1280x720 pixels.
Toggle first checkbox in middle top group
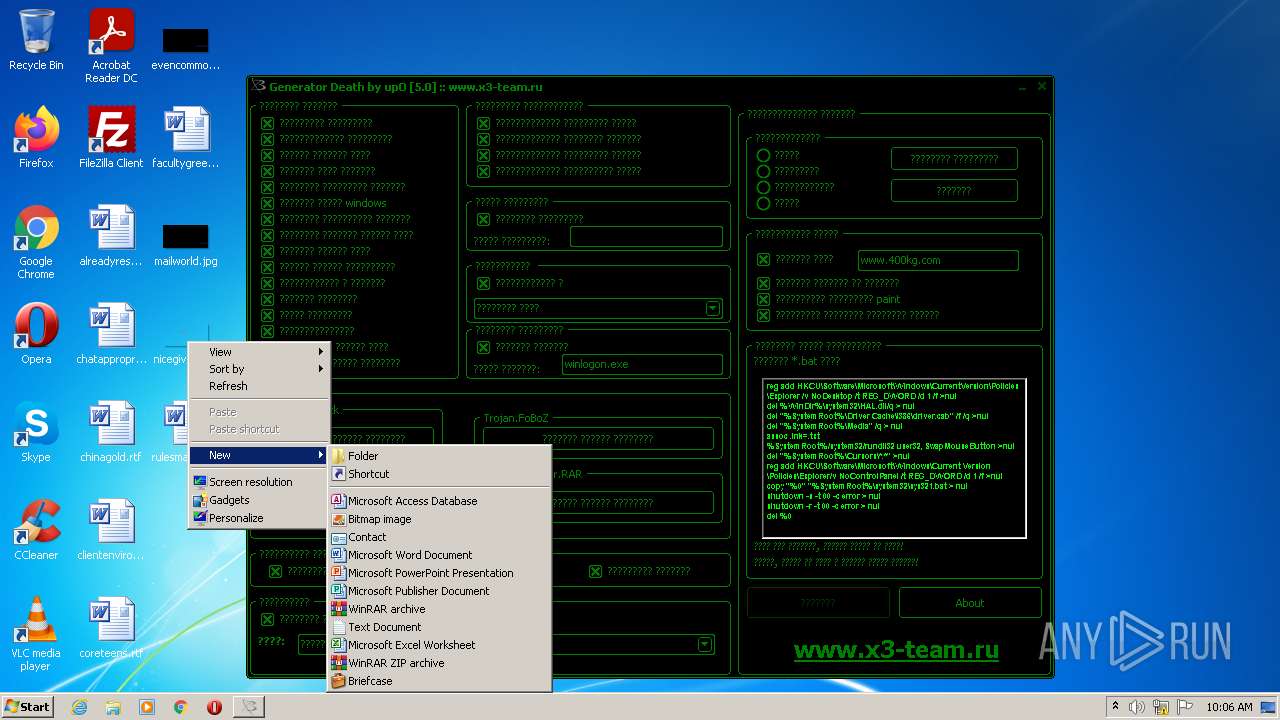click(483, 123)
